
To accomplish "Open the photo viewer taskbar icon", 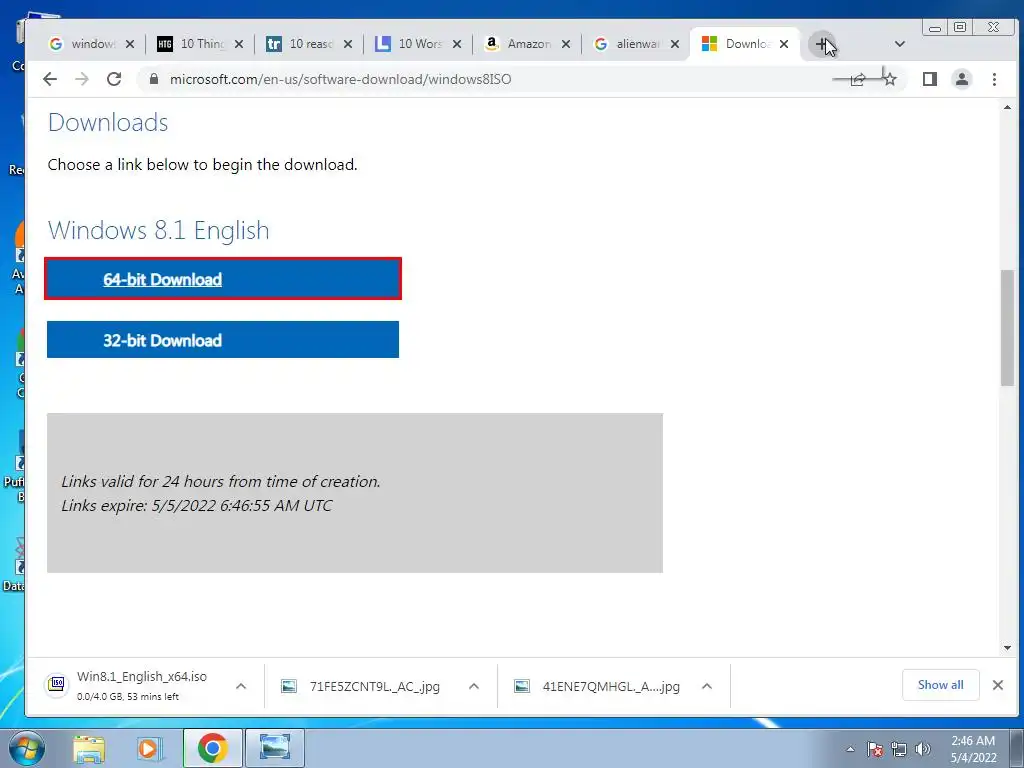I will tap(275, 748).
